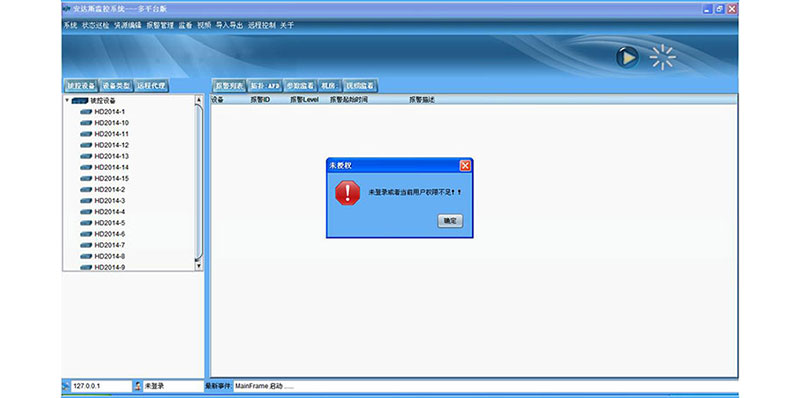Click the device tree vertical scrollbar thumb
The width and height of the screenshot is (801, 398).
point(199,182)
